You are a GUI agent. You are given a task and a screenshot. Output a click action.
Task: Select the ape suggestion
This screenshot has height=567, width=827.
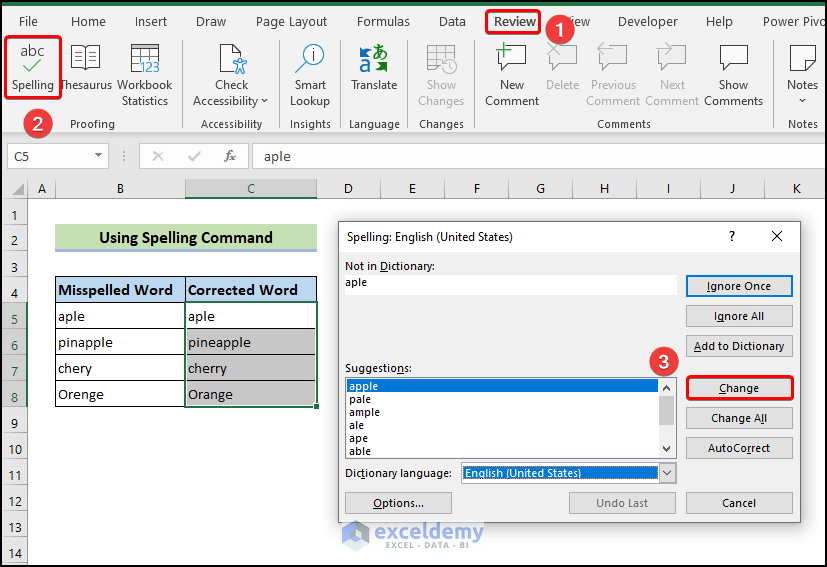coord(502,438)
